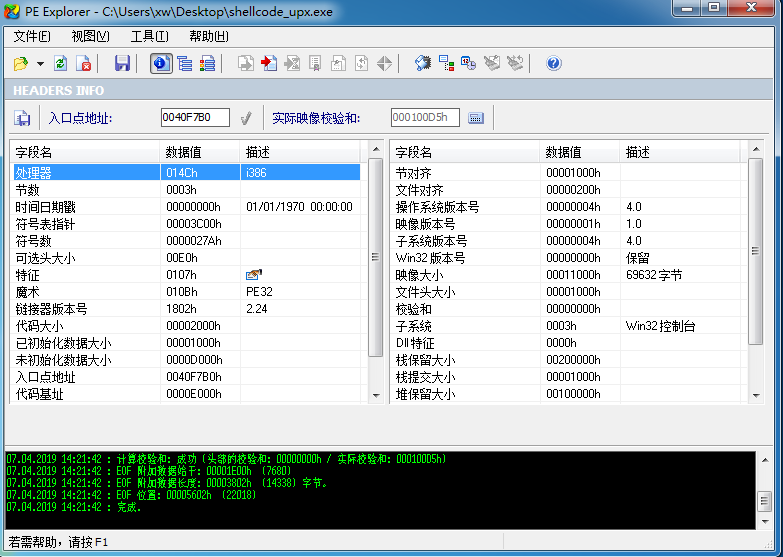This screenshot has width=783, height=557.
Task: Click second grayed brush-cleanup icon with arrow
Action: 515,63
